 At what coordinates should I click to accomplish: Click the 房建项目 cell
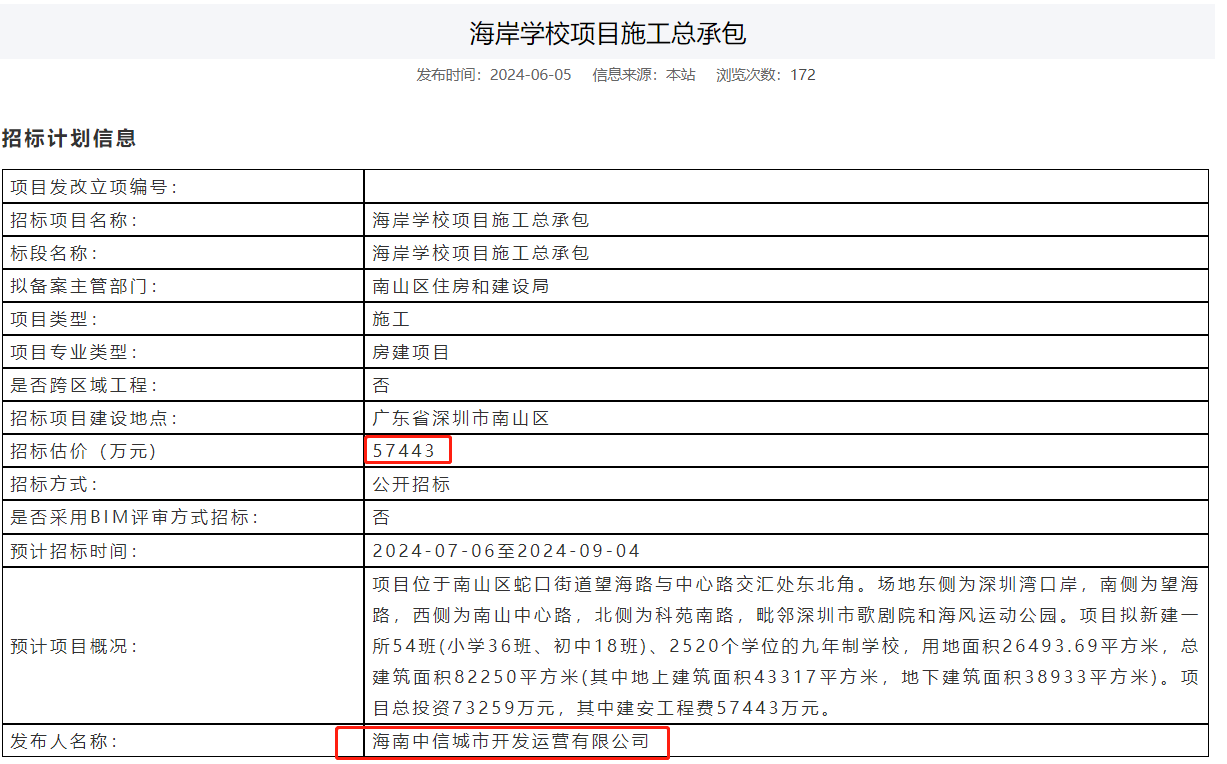tap(411, 352)
